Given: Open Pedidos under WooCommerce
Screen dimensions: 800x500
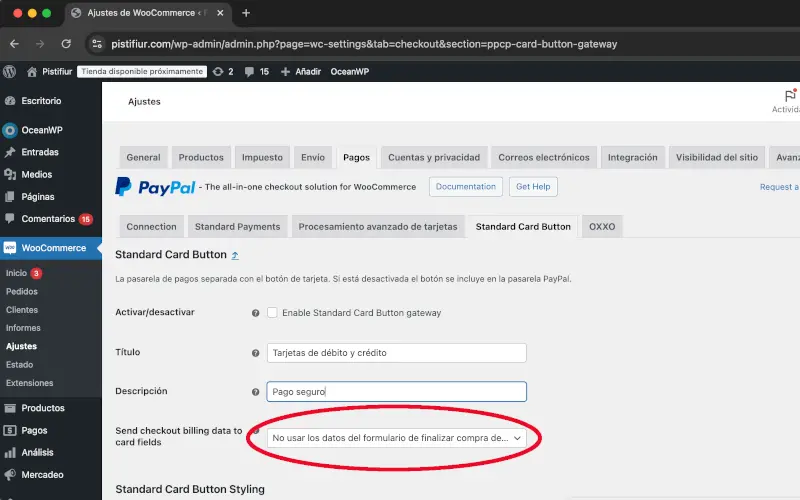Looking at the screenshot, I should coord(22,291).
